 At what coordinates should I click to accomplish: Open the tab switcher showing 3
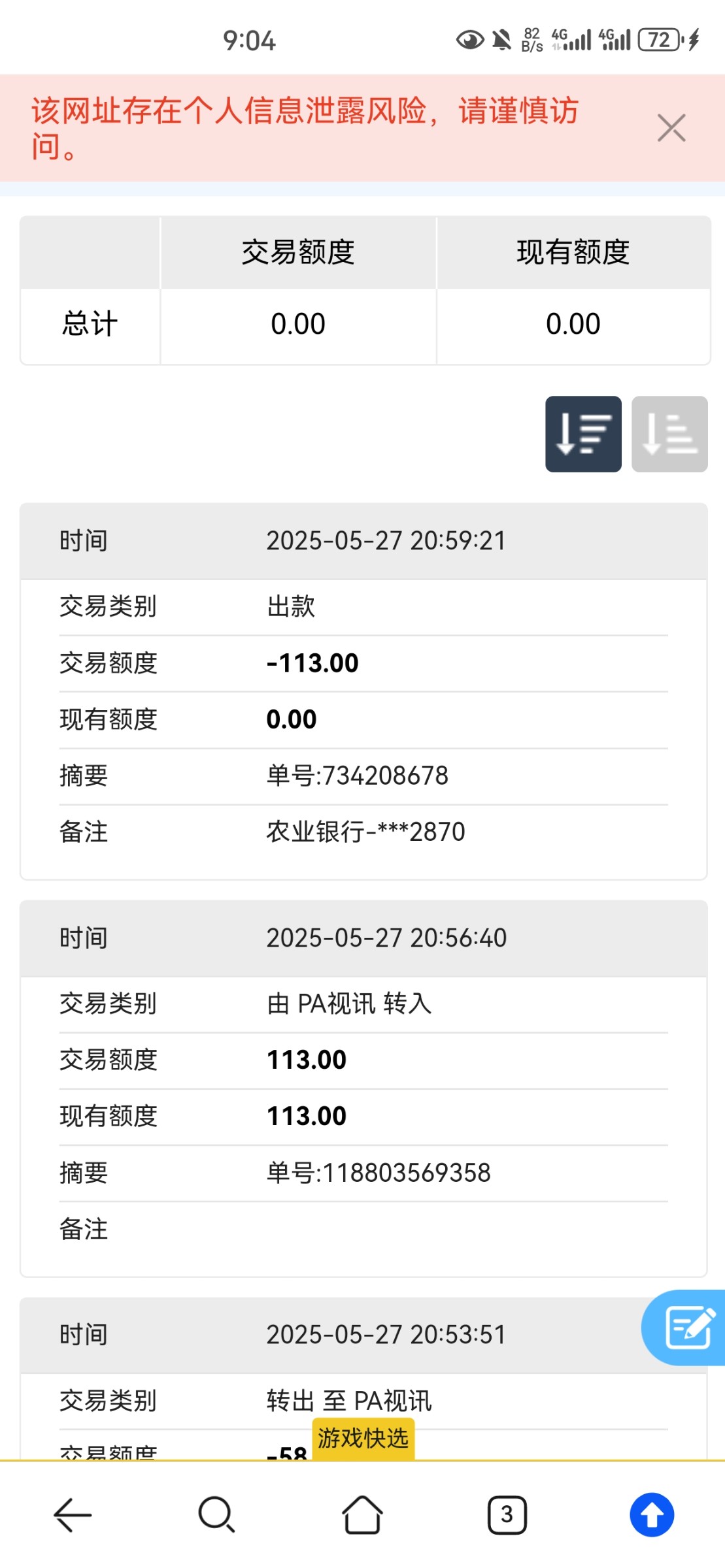pyautogui.click(x=507, y=1514)
